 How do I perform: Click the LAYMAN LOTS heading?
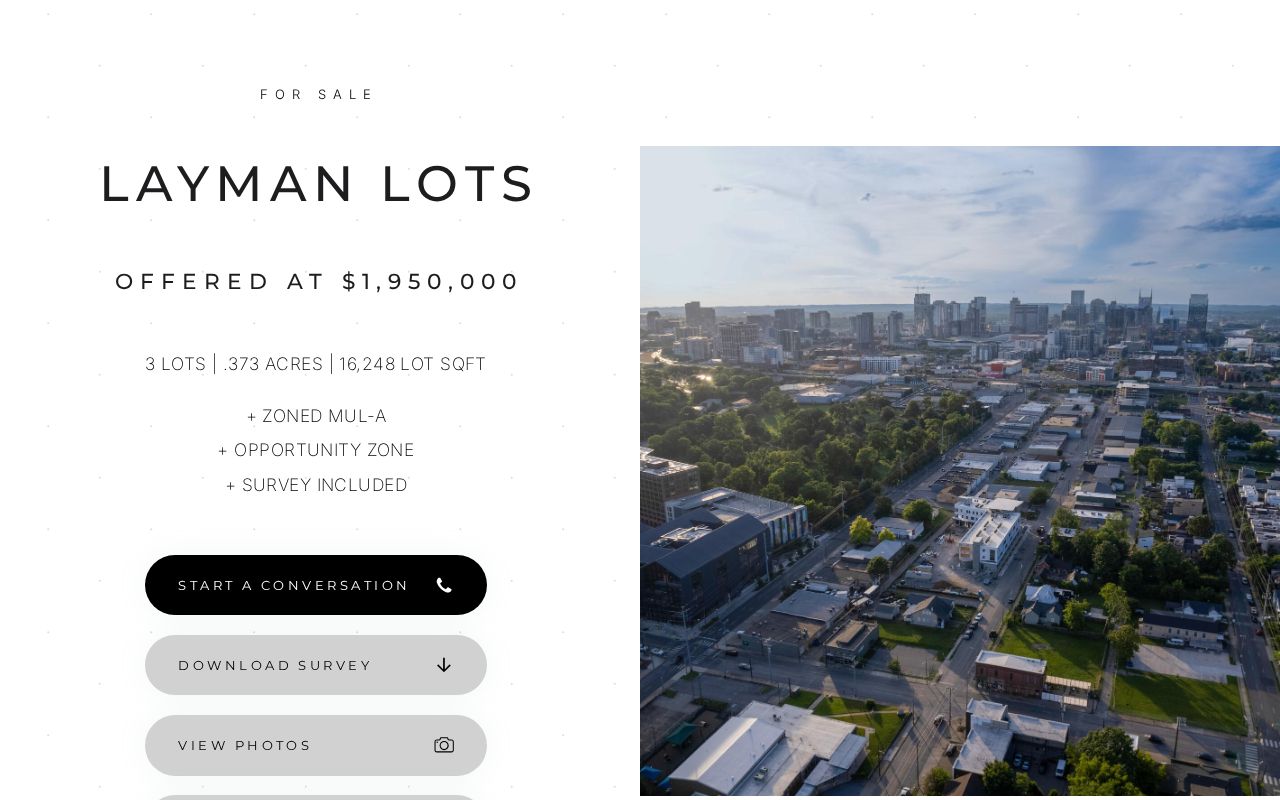[318, 183]
